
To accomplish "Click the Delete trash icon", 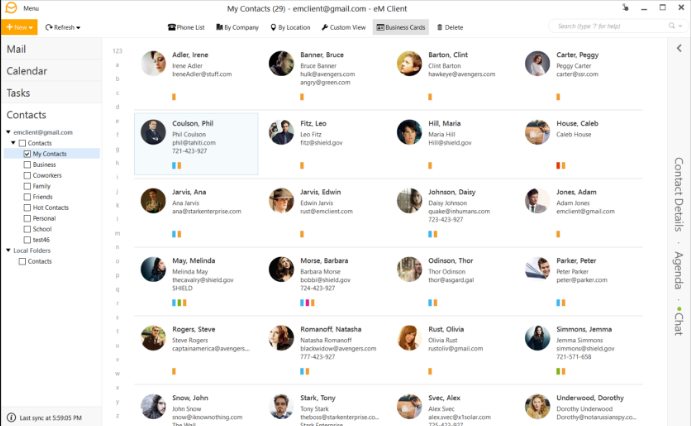I will (439, 27).
